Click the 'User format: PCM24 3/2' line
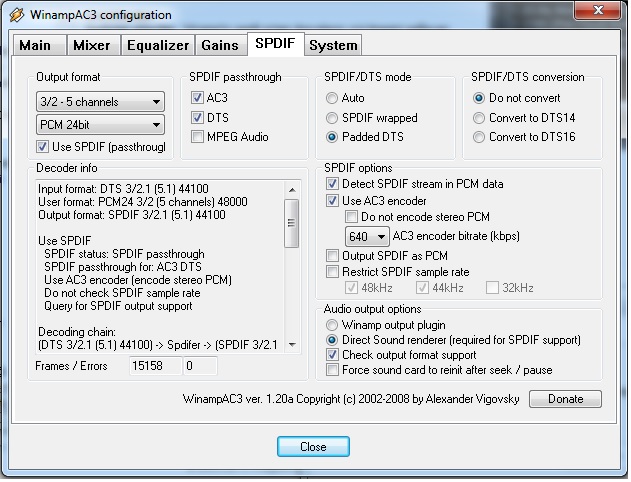This screenshot has width=631, height=482. click(x=143, y=202)
